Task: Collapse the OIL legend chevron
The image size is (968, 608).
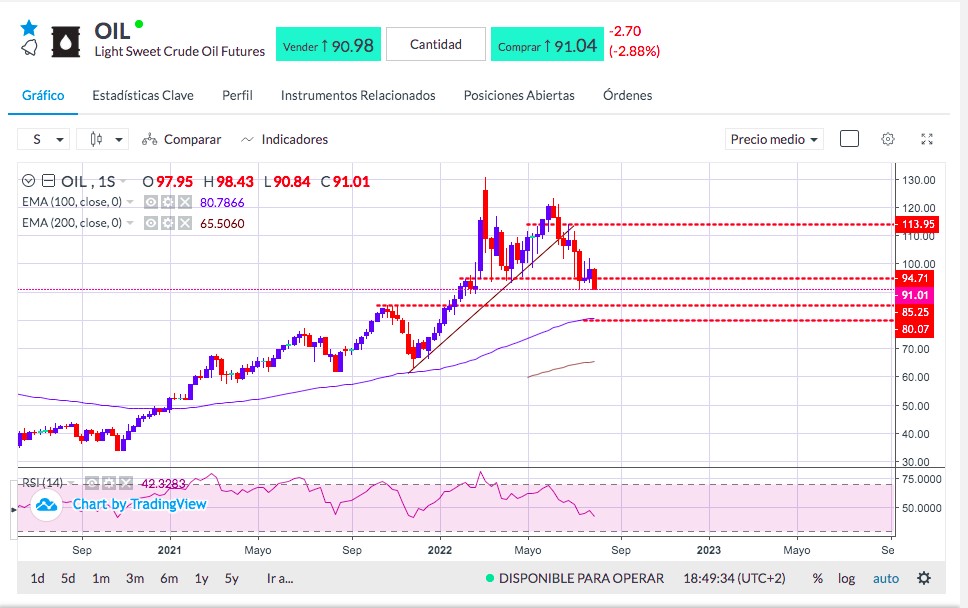Action: point(28,181)
